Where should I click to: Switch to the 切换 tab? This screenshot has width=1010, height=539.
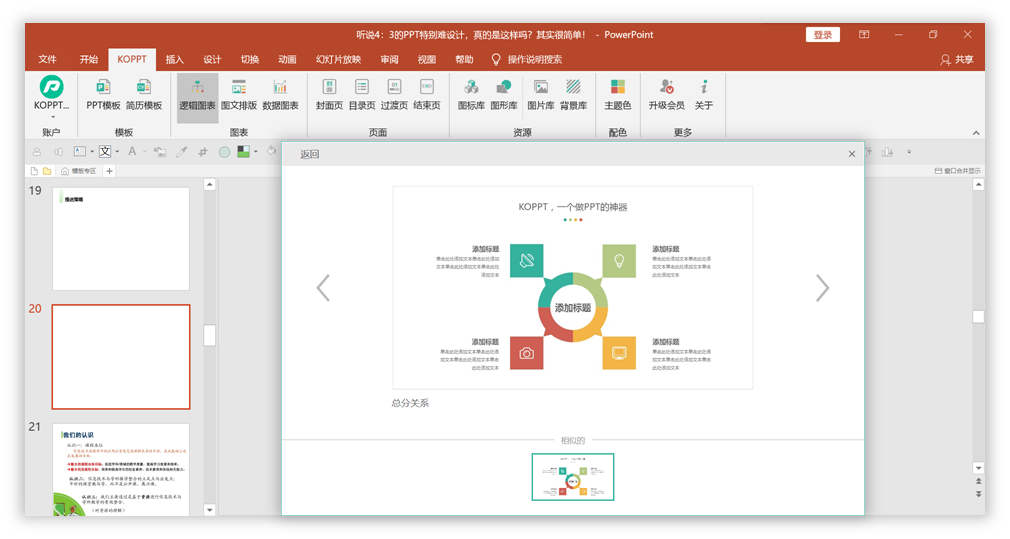click(x=250, y=59)
